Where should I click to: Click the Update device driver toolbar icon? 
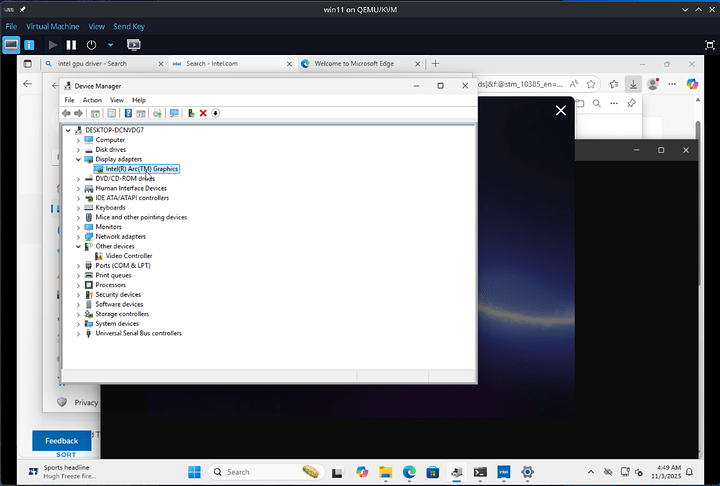(x=191, y=113)
